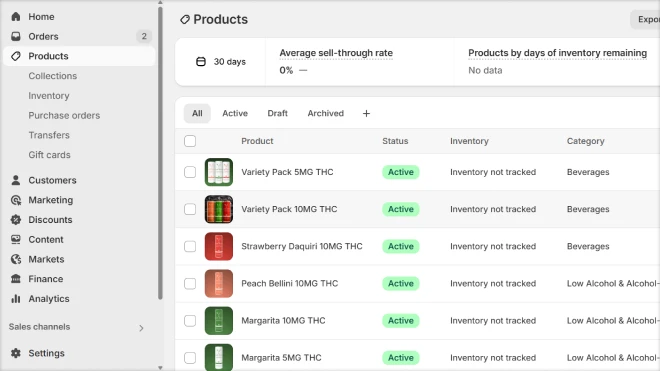Screen dimensions: 660x371
Task: Click Inventory not tracked in Margarita 10MG row
Action: click(x=493, y=320)
